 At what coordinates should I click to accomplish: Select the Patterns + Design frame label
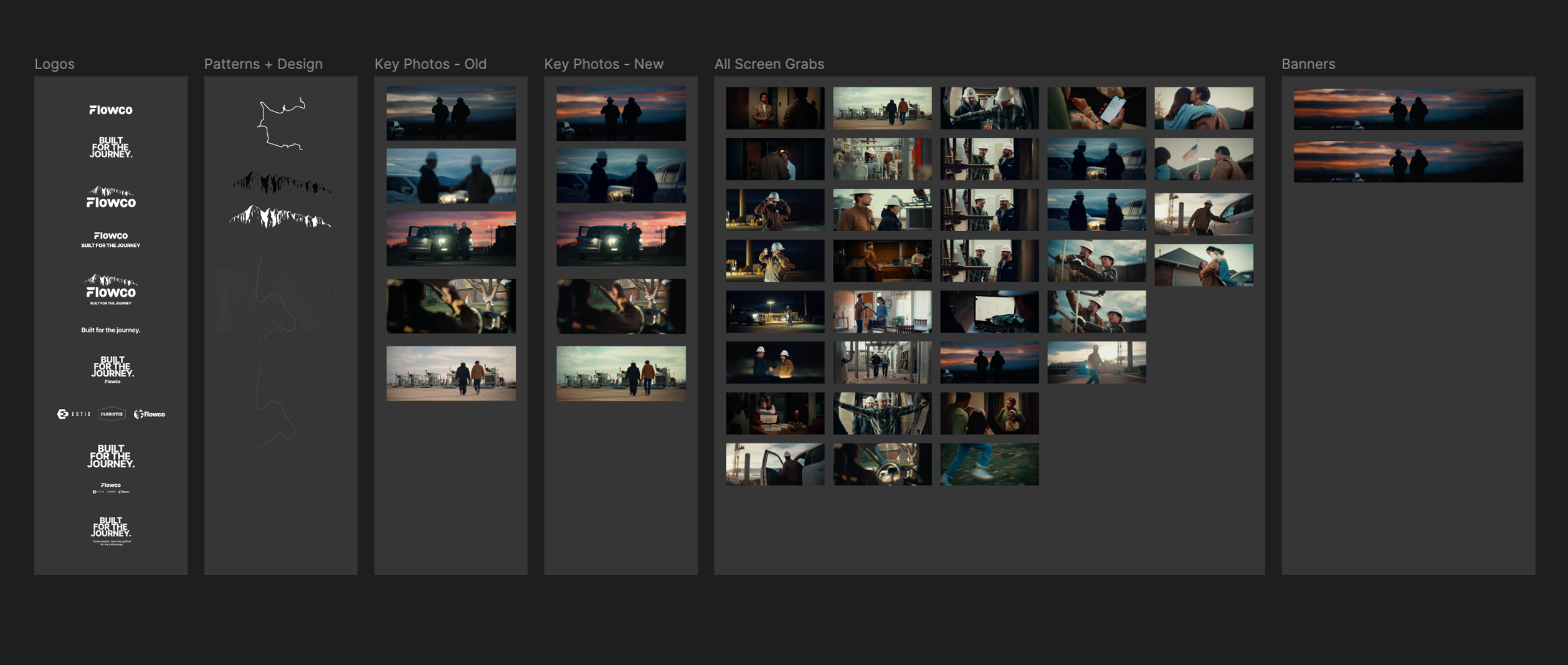point(264,64)
